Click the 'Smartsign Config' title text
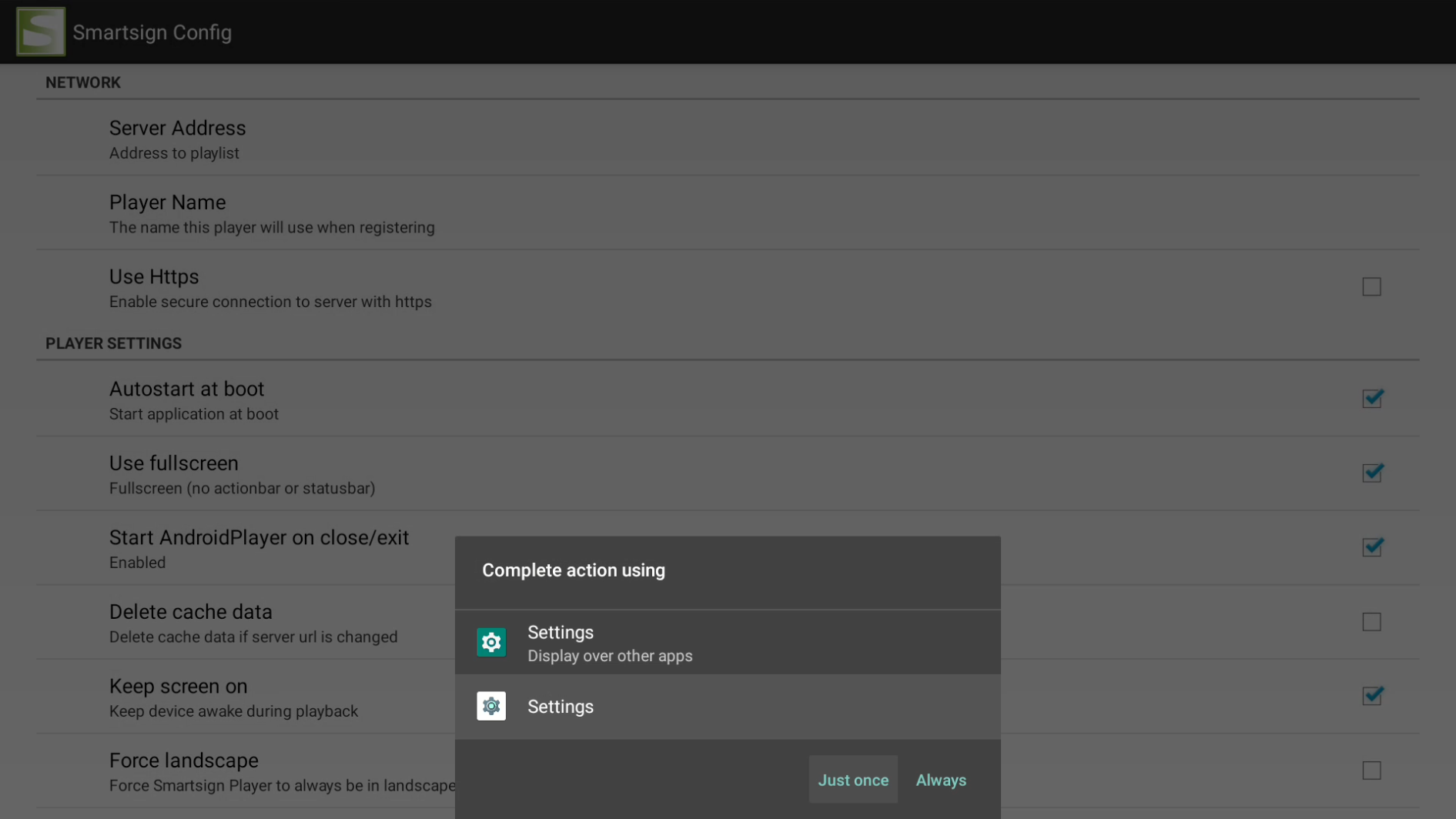 152,32
